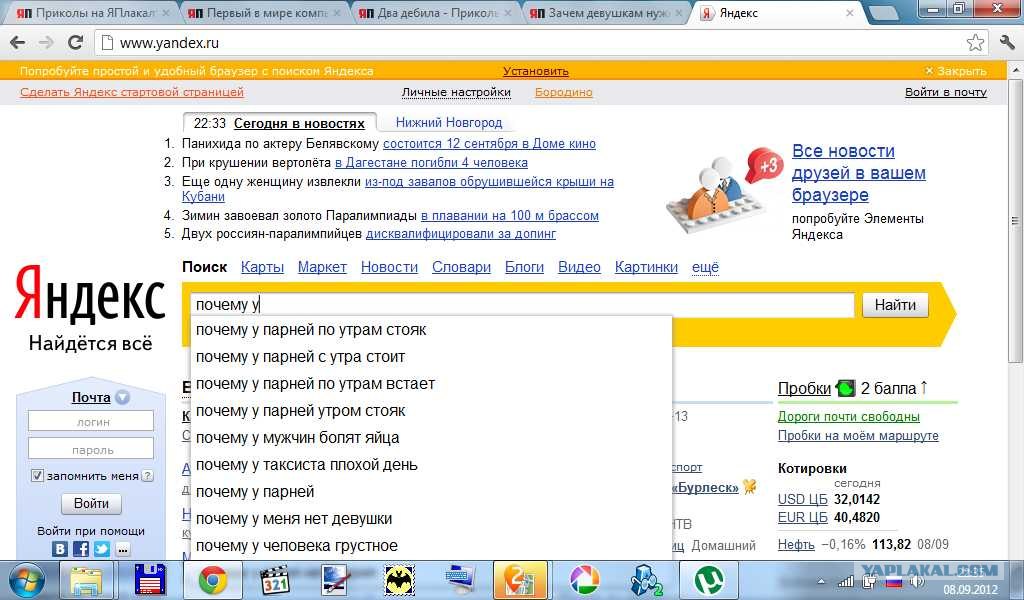Screen dimensions: 1024x600
Task: Click the browser forward arrow
Action: click(x=46, y=43)
